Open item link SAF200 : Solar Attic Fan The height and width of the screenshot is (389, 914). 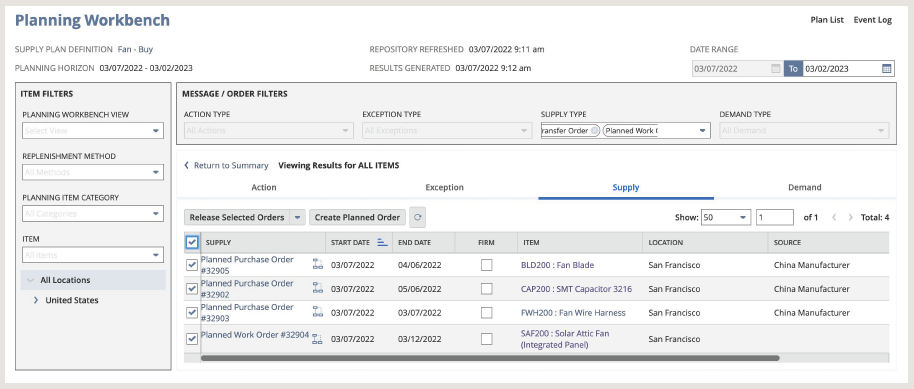point(565,339)
